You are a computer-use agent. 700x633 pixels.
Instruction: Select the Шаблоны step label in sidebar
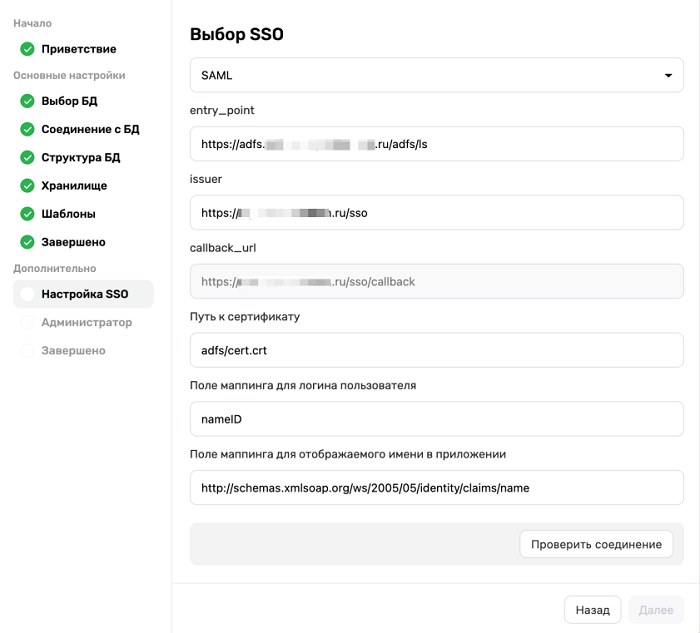68,214
